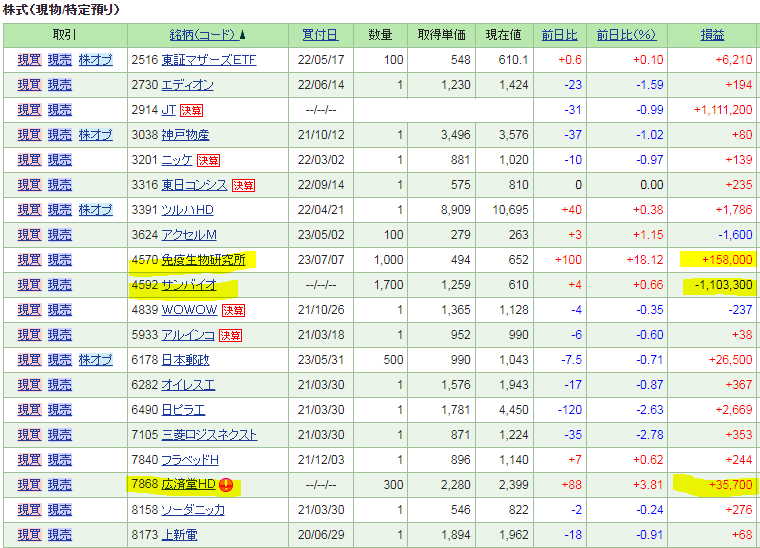Viewport: 760px width, 548px height.
Task: Click the 決算 badge next to アルインコ
Action: [x=230, y=336]
